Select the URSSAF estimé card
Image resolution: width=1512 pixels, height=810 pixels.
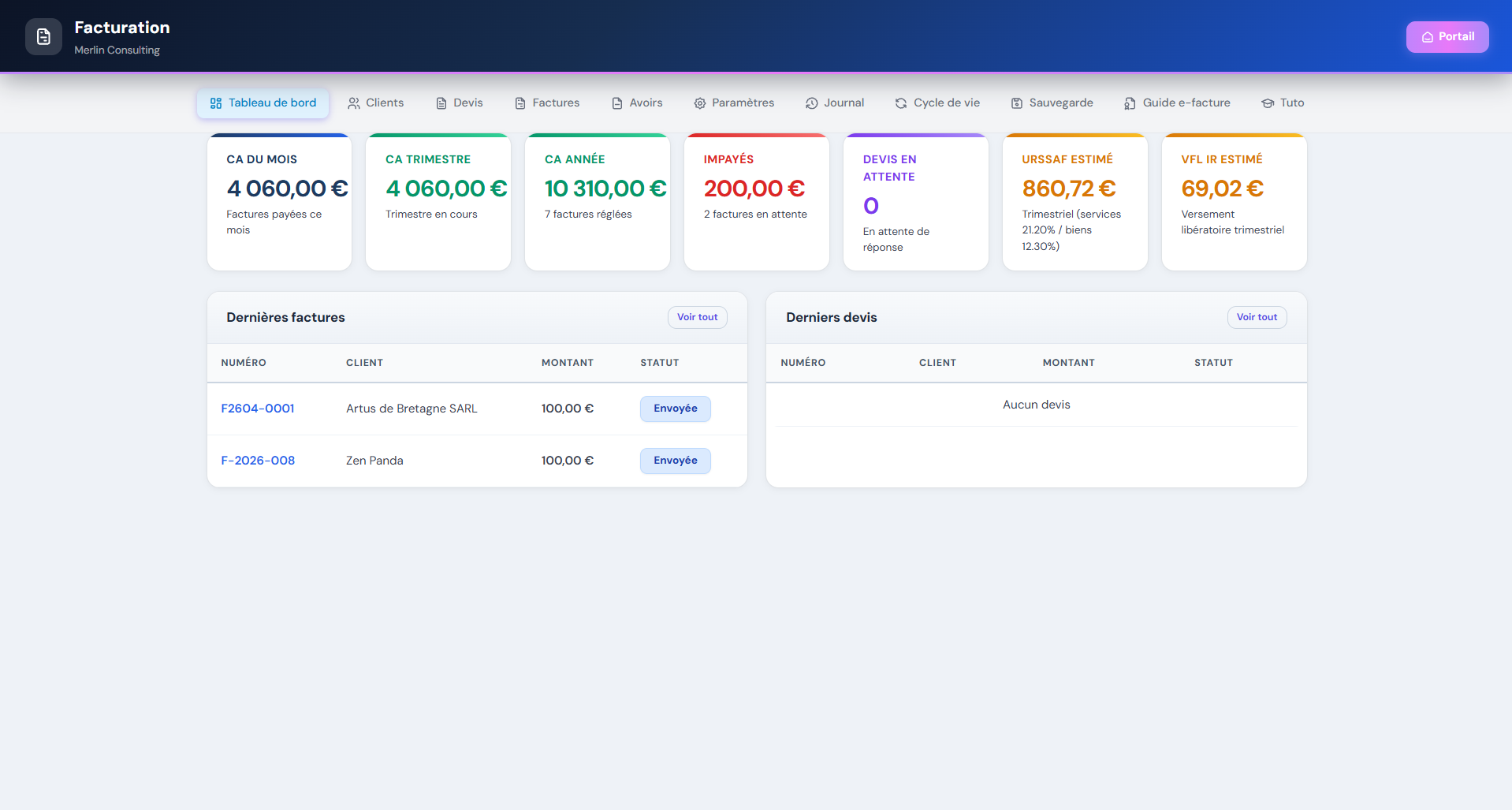(x=1074, y=202)
